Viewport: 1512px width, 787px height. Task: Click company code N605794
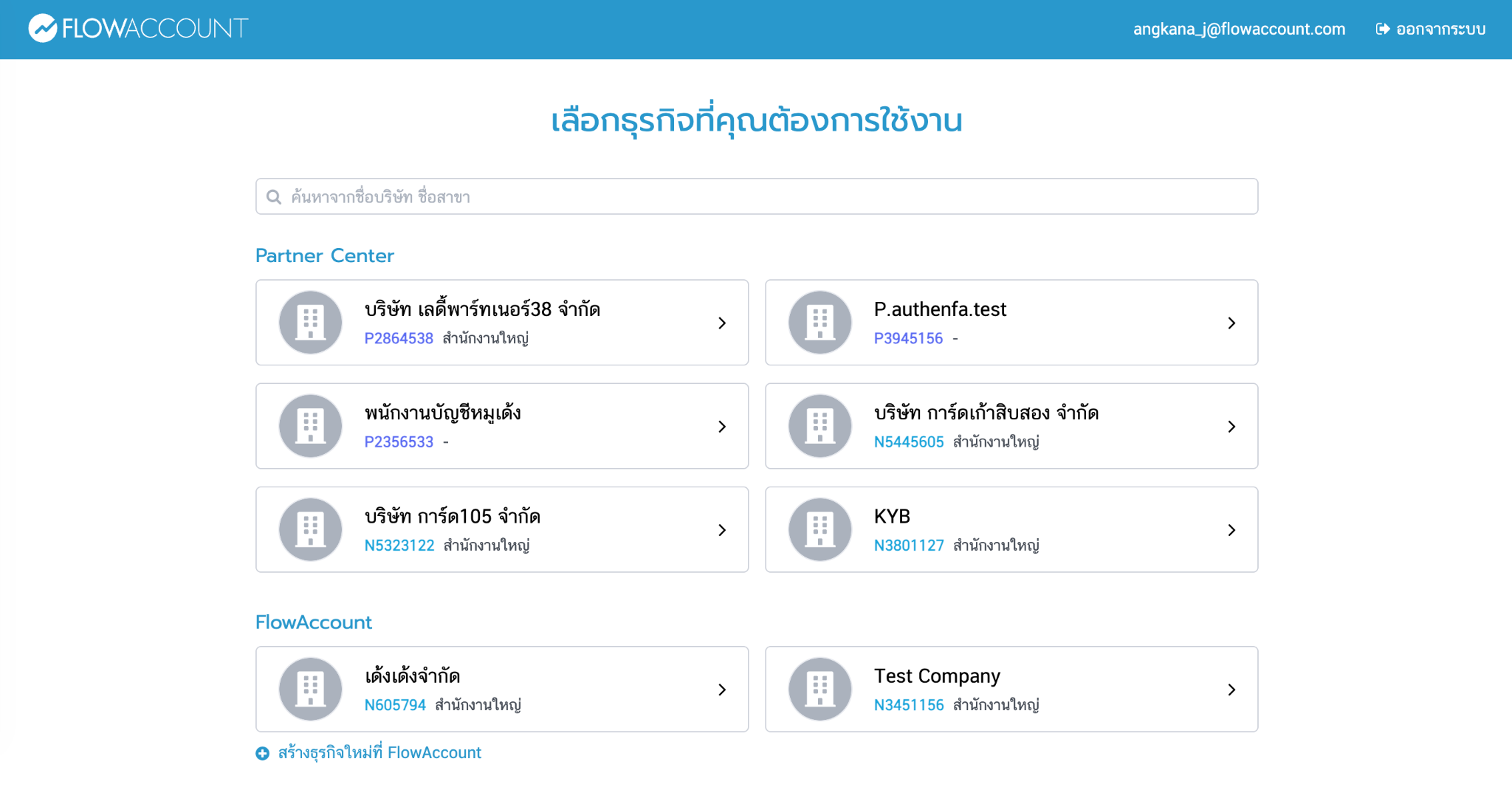click(x=395, y=704)
